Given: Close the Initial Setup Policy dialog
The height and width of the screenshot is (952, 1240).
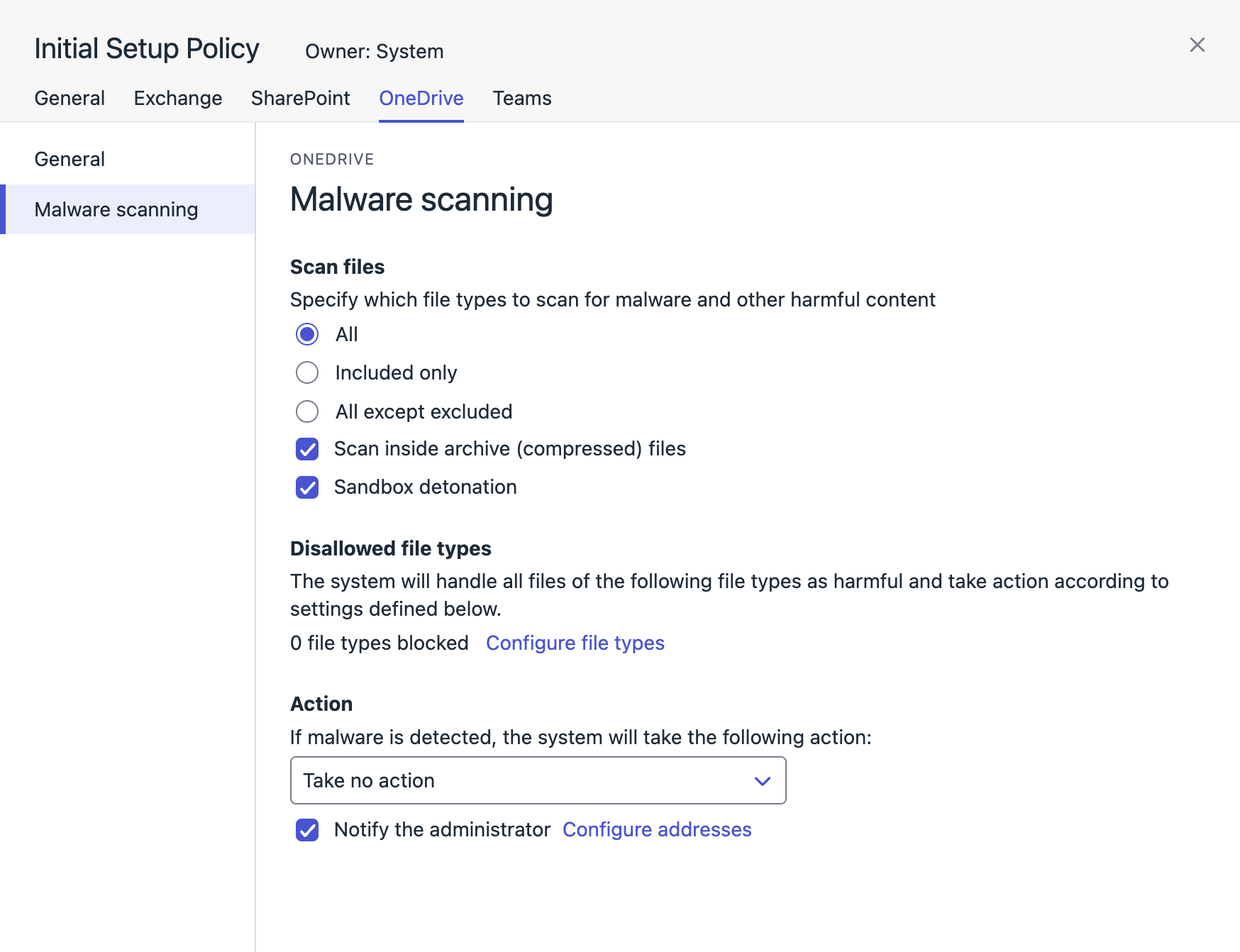Looking at the screenshot, I should tap(1197, 45).
